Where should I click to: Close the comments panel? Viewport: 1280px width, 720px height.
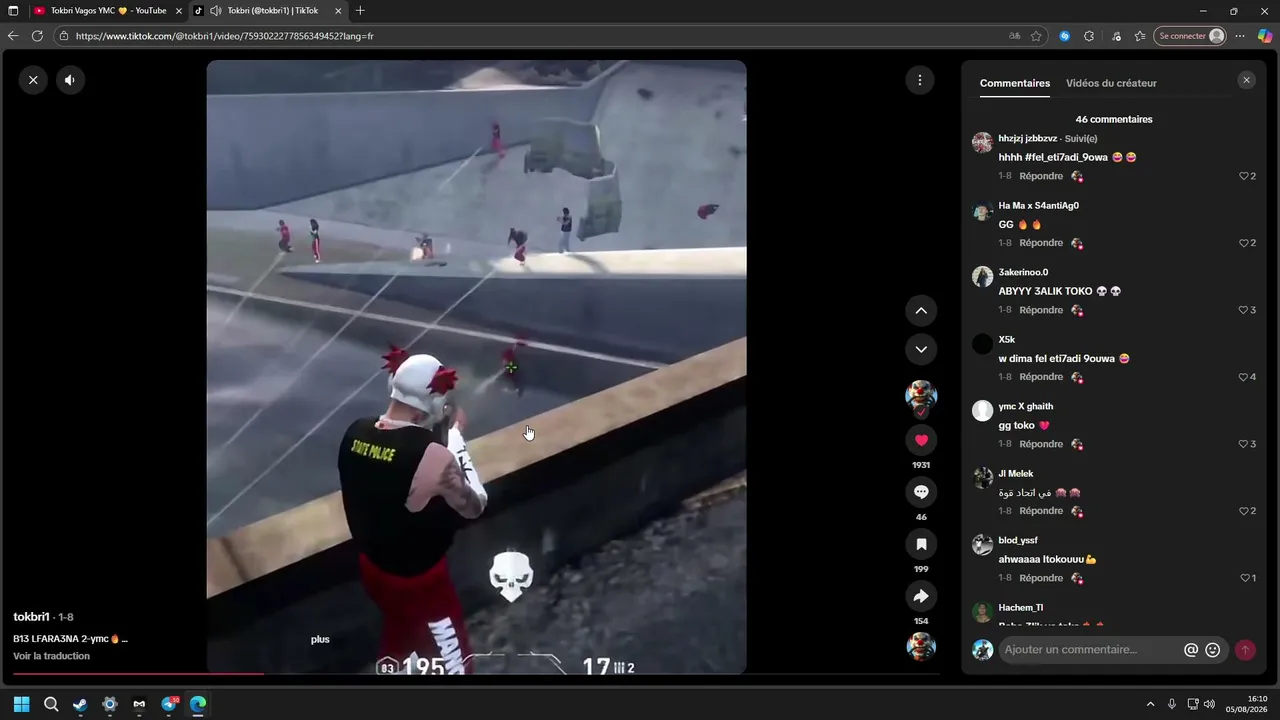[1246, 80]
